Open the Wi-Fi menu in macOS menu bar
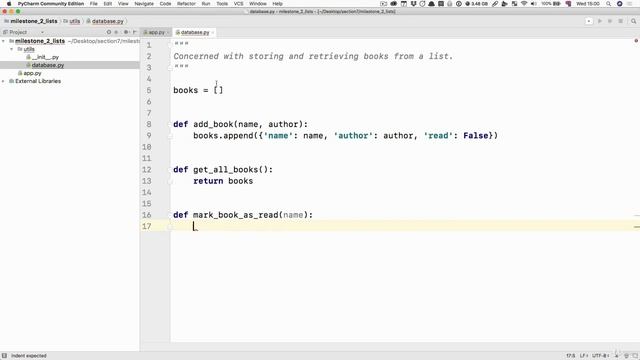The width and height of the screenshot is (640, 360). (x=524, y=4)
